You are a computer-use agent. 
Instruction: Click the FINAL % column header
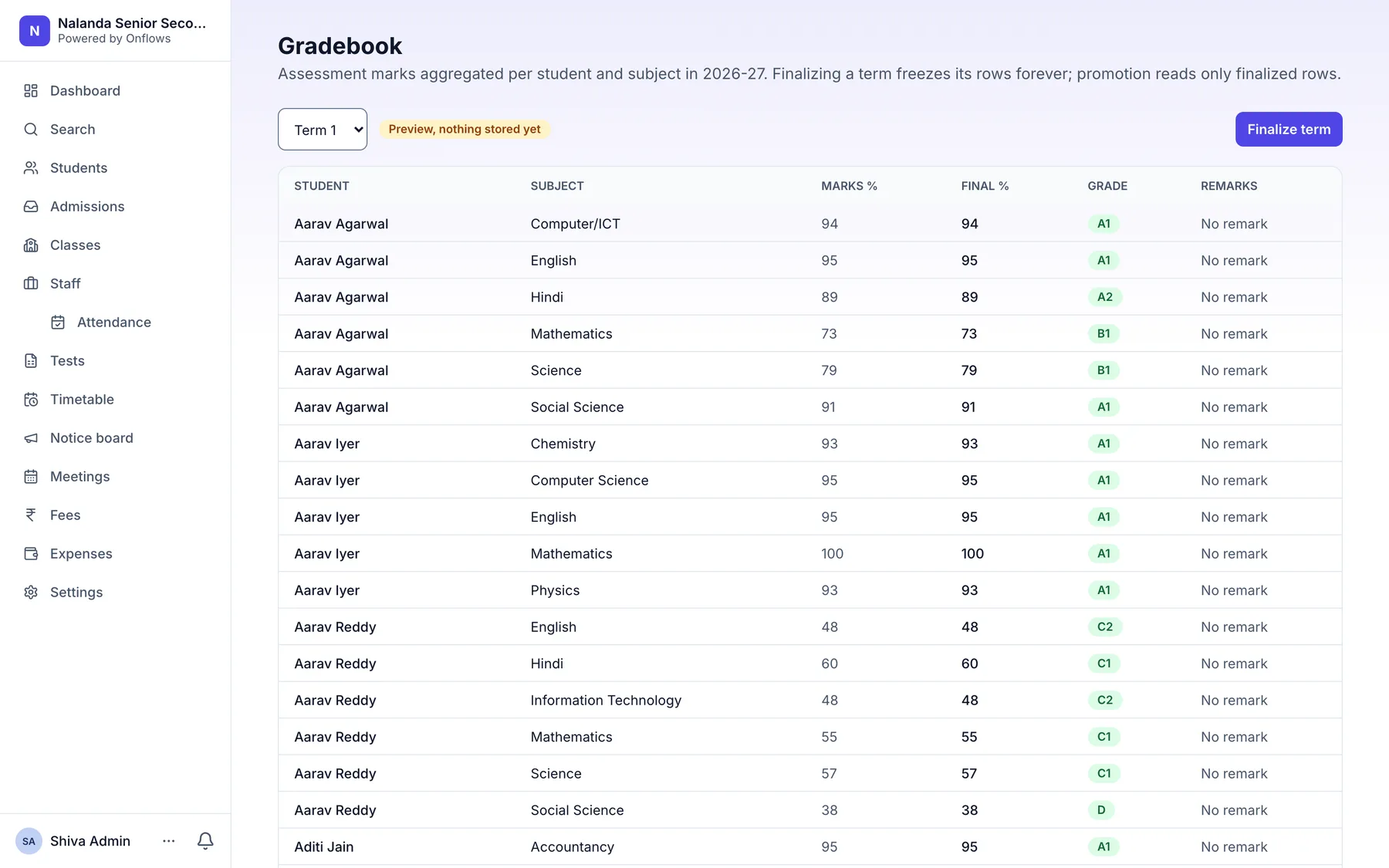pos(985,186)
